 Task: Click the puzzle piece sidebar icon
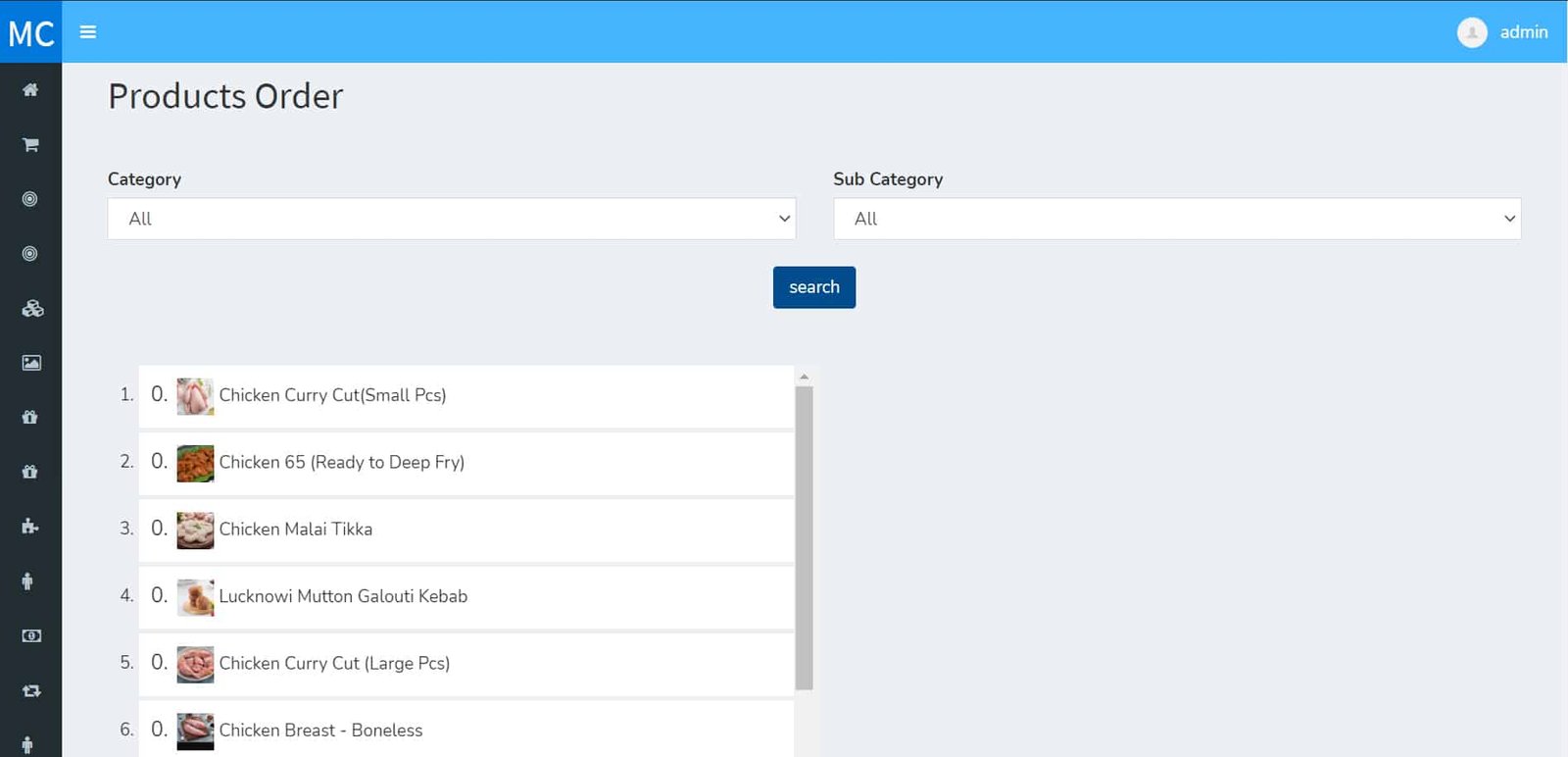tap(30, 527)
